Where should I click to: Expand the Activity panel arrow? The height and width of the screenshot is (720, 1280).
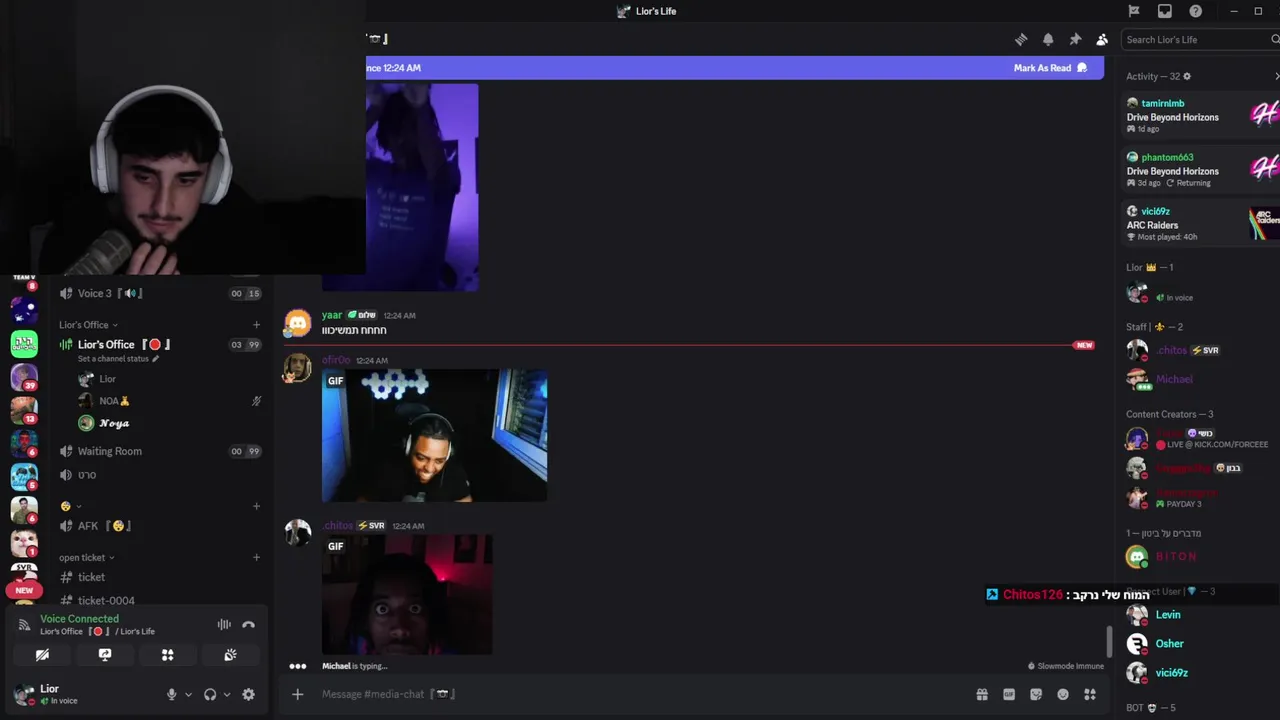pos(1276,76)
